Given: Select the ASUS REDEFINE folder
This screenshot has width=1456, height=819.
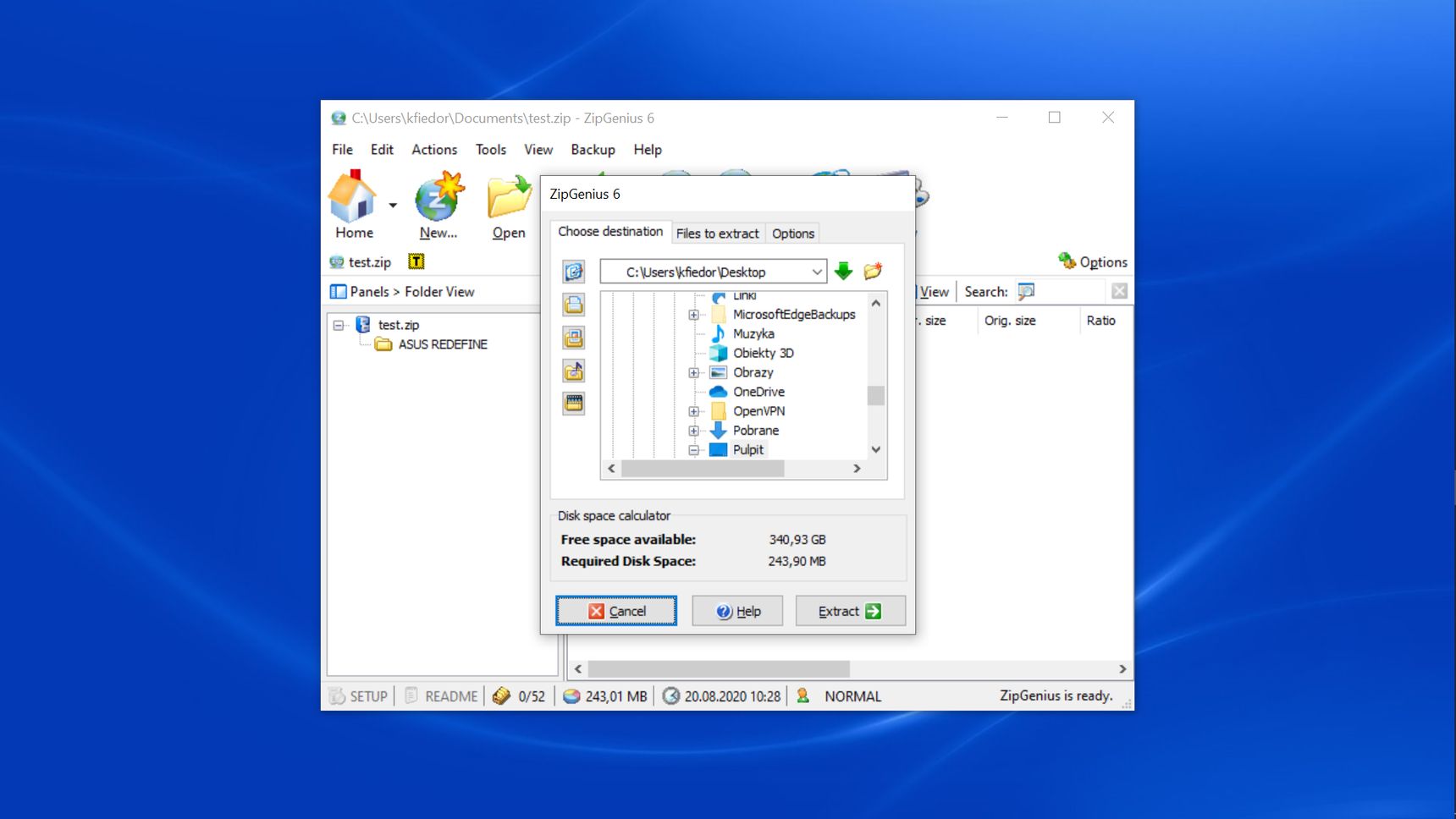Looking at the screenshot, I should tap(443, 344).
